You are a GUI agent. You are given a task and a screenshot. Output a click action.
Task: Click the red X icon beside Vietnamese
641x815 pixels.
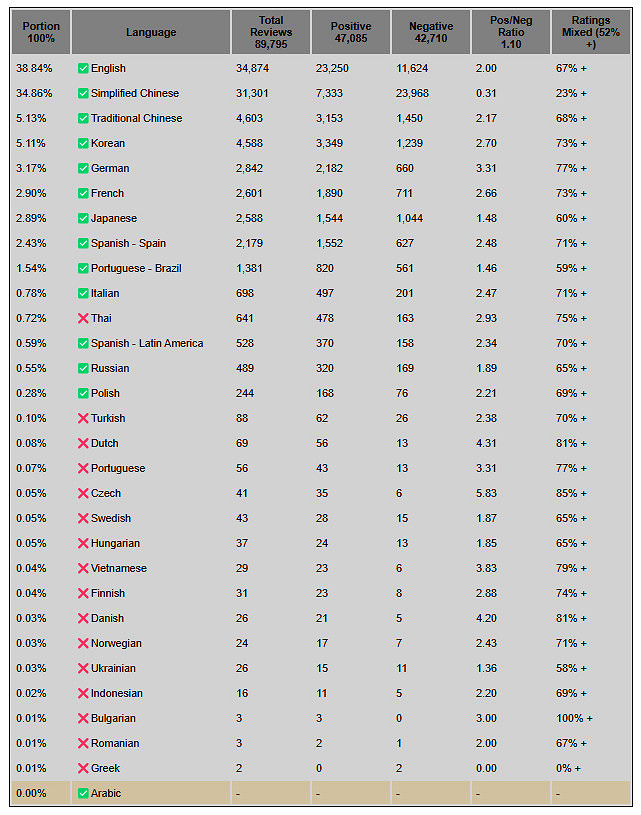click(x=83, y=568)
